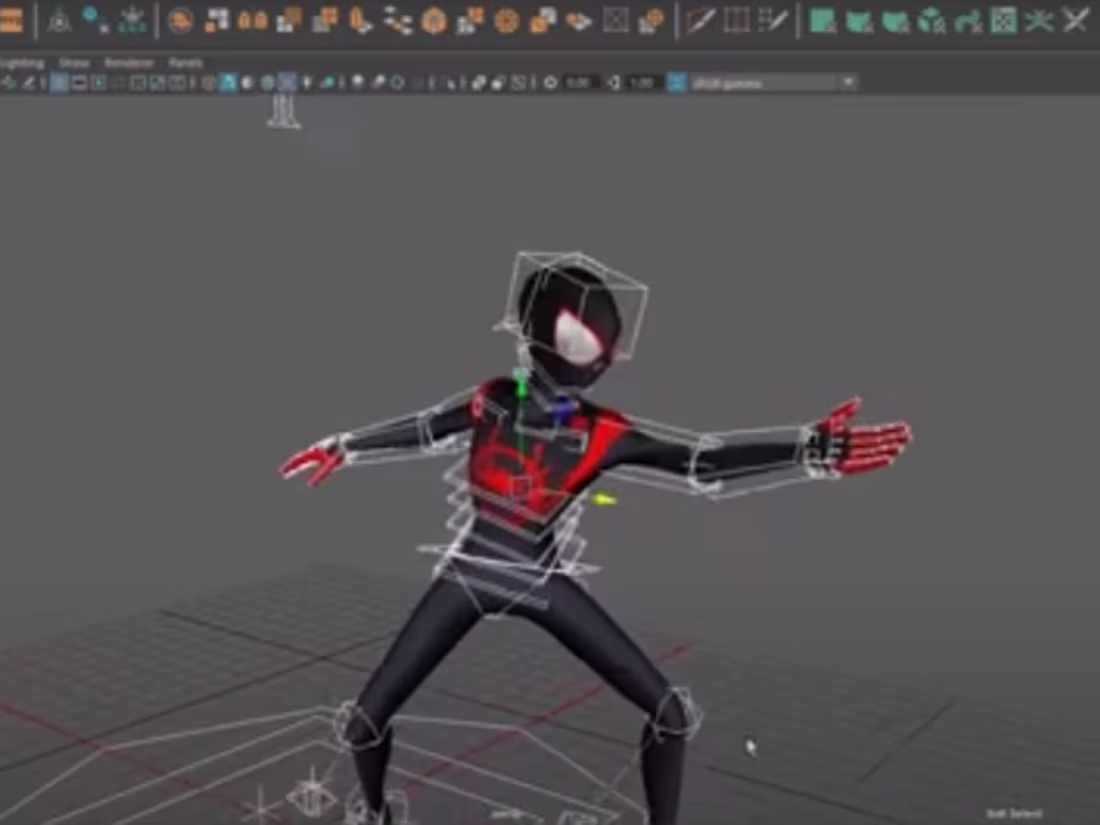Click the teal crown-shaped shelf icon
1100x825 pixels.
point(131,20)
